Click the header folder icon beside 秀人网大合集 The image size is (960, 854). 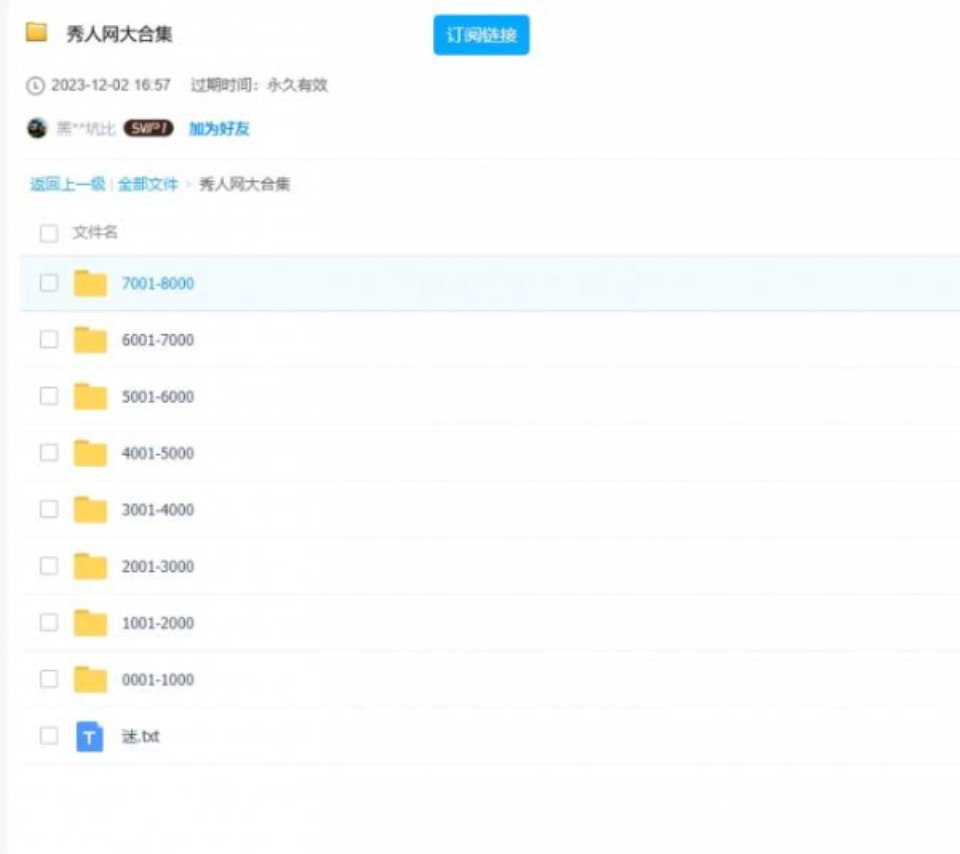pyautogui.click(x=36, y=32)
